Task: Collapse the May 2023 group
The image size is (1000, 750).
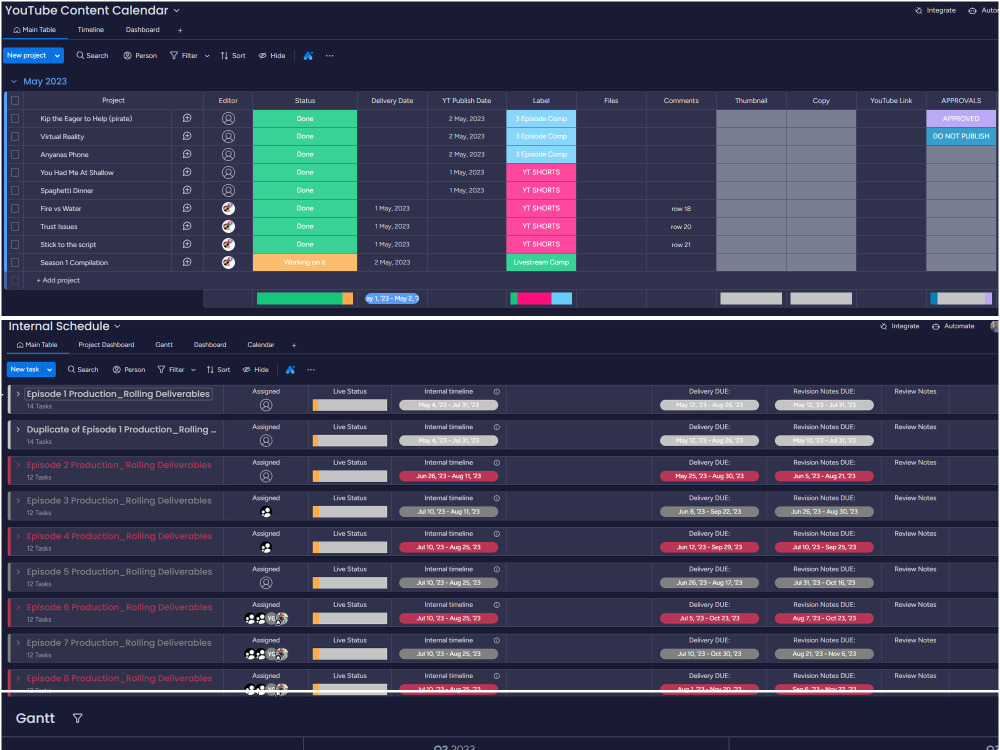Action: pyautogui.click(x=13, y=82)
